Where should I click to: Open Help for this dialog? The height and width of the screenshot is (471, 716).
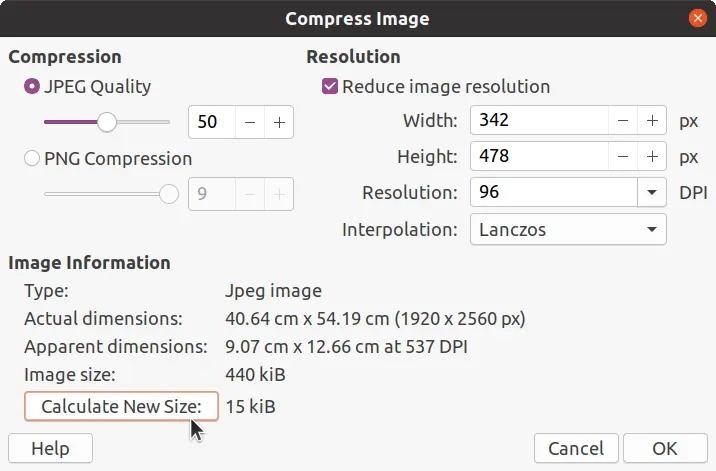(x=50, y=449)
